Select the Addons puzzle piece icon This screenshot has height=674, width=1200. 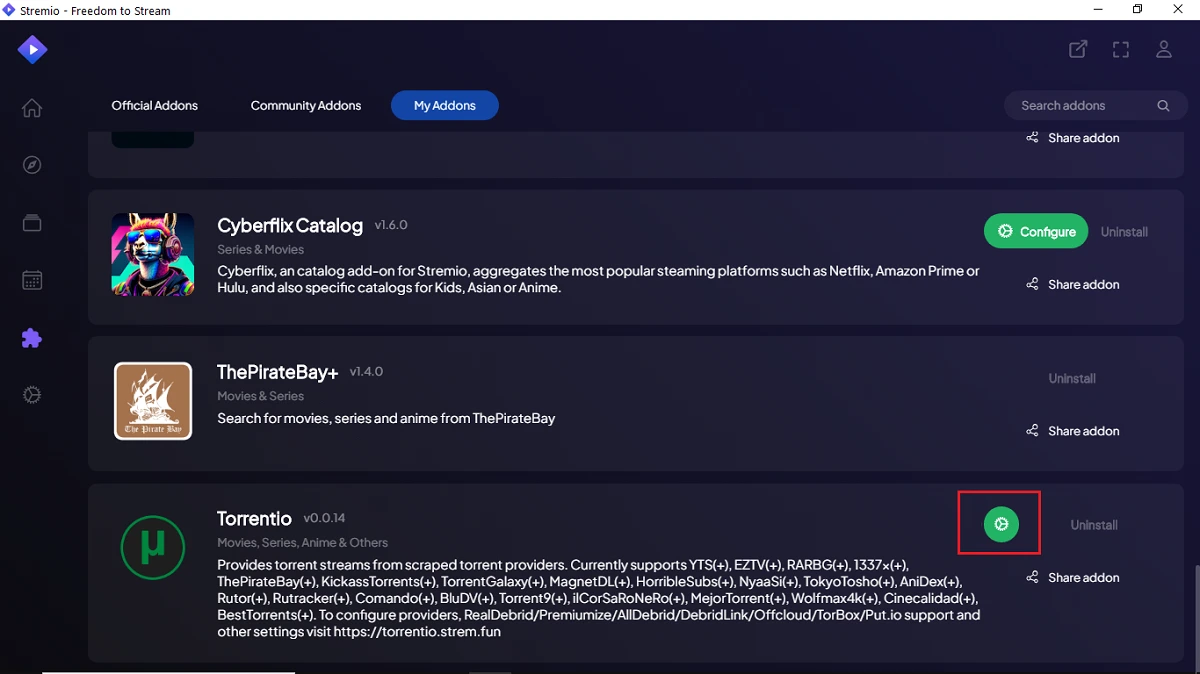pyautogui.click(x=32, y=338)
